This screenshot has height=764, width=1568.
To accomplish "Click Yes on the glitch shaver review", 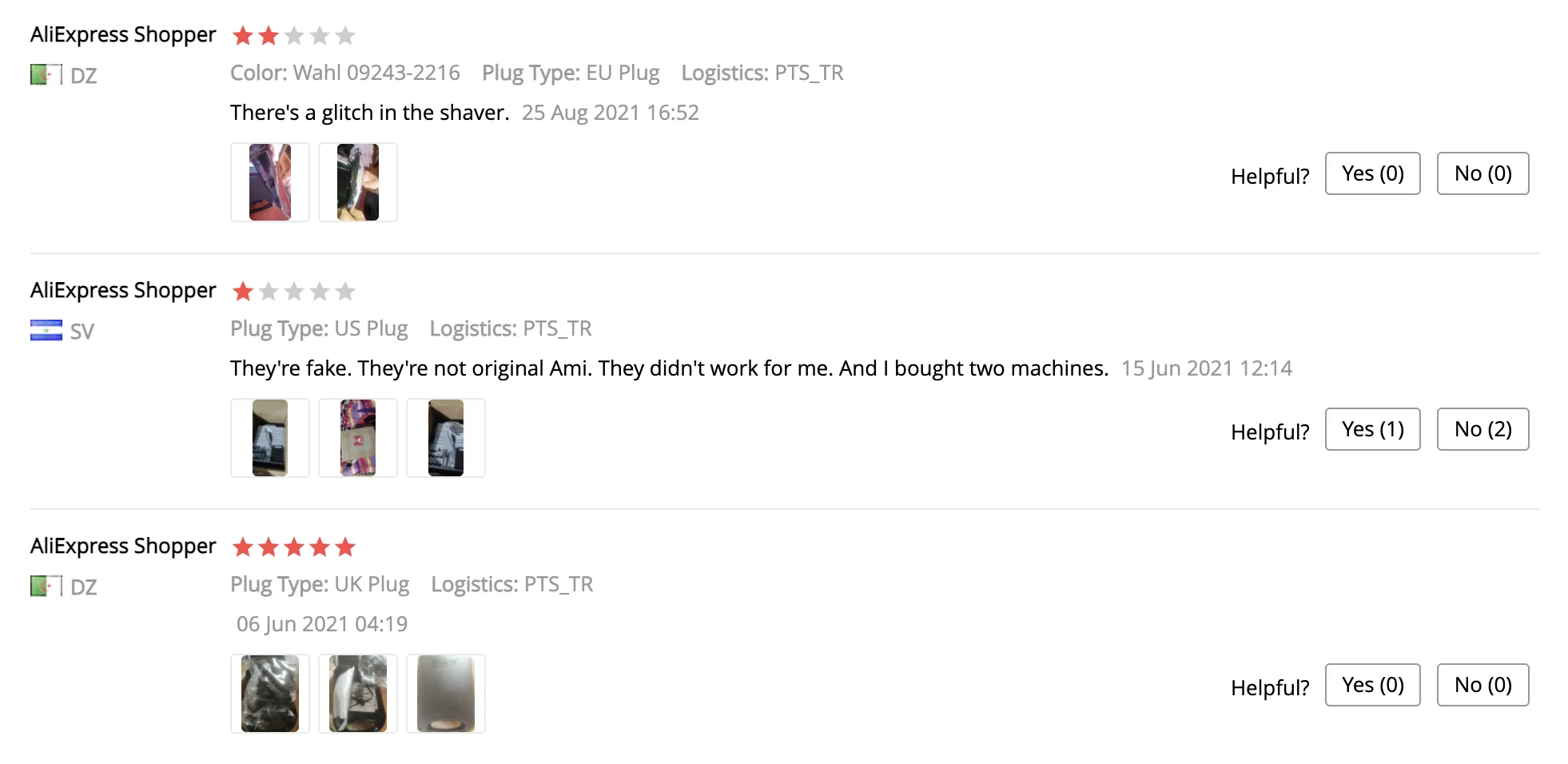I will [x=1372, y=173].
